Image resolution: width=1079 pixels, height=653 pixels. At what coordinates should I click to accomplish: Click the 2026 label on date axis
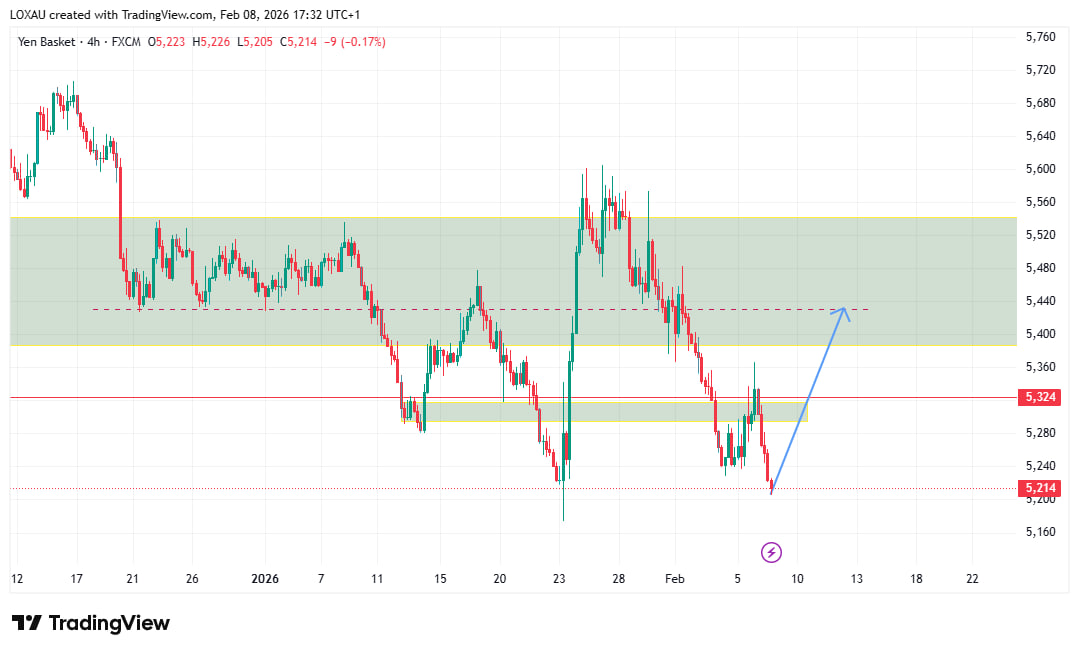(x=265, y=578)
